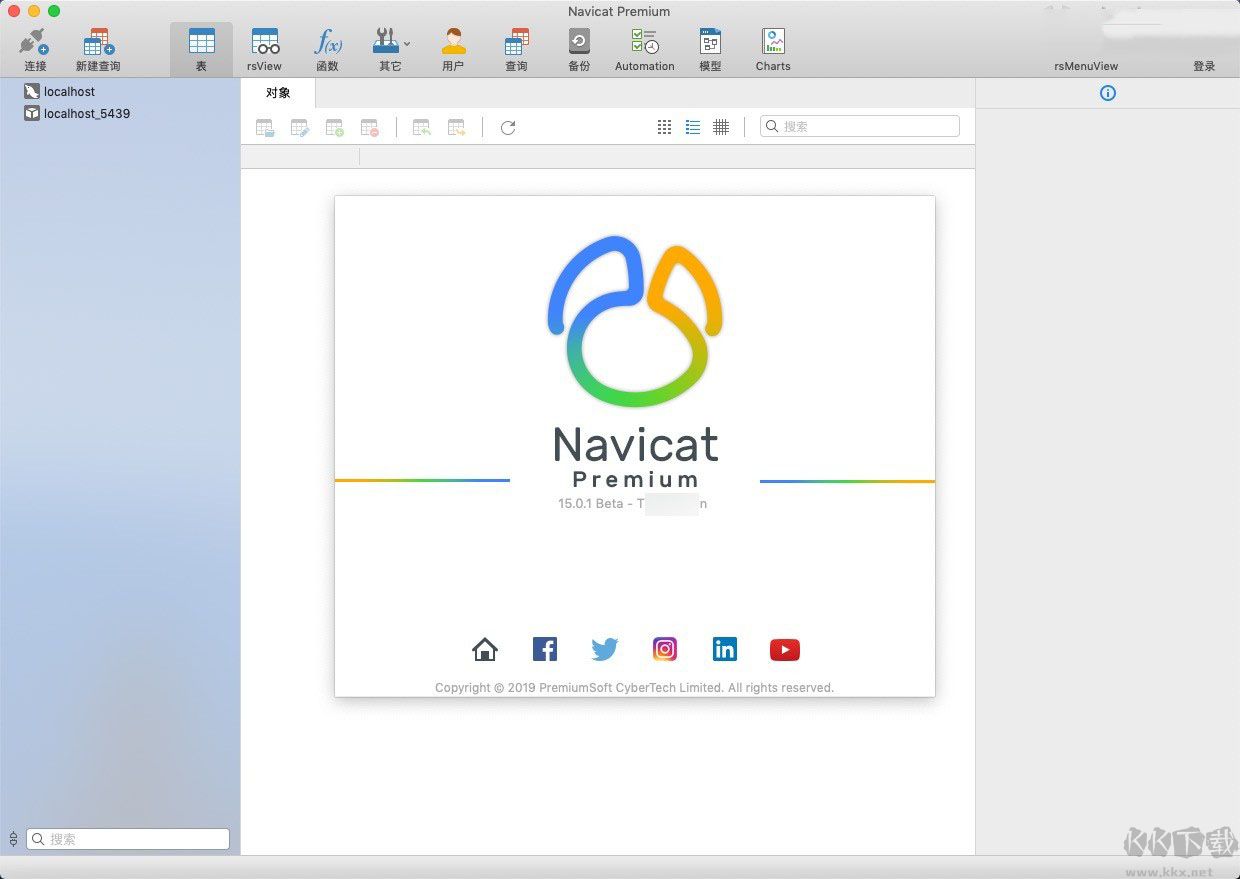Switch to the 用户 (users) view
This screenshot has height=879, width=1240.
[453, 45]
